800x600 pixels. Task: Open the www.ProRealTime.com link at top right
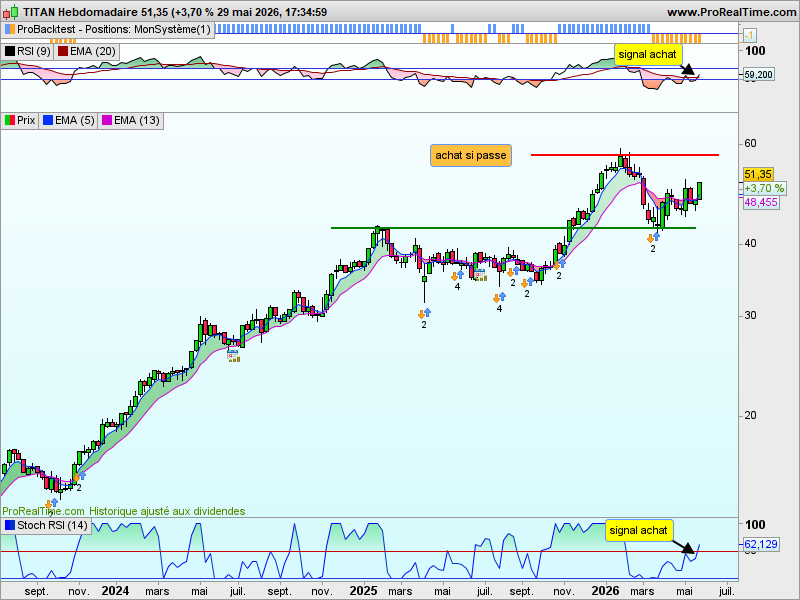pyautogui.click(x=731, y=12)
